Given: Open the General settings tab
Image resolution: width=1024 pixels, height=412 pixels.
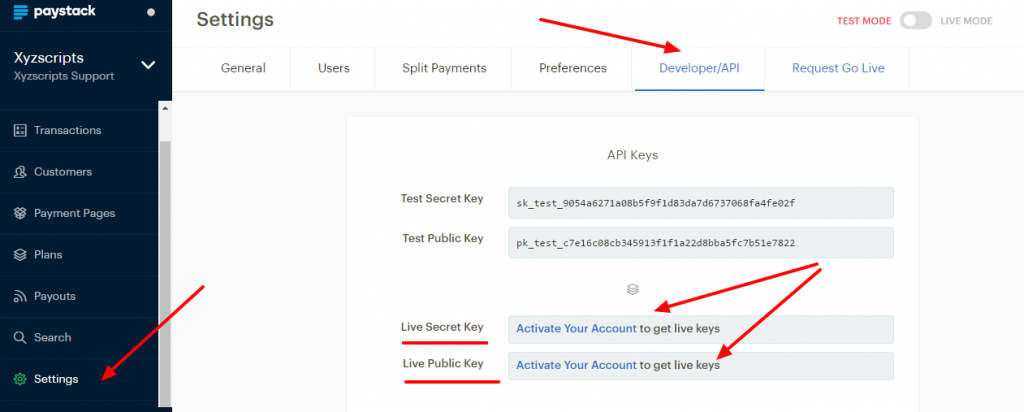Looking at the screenshot, I should 243,68.
